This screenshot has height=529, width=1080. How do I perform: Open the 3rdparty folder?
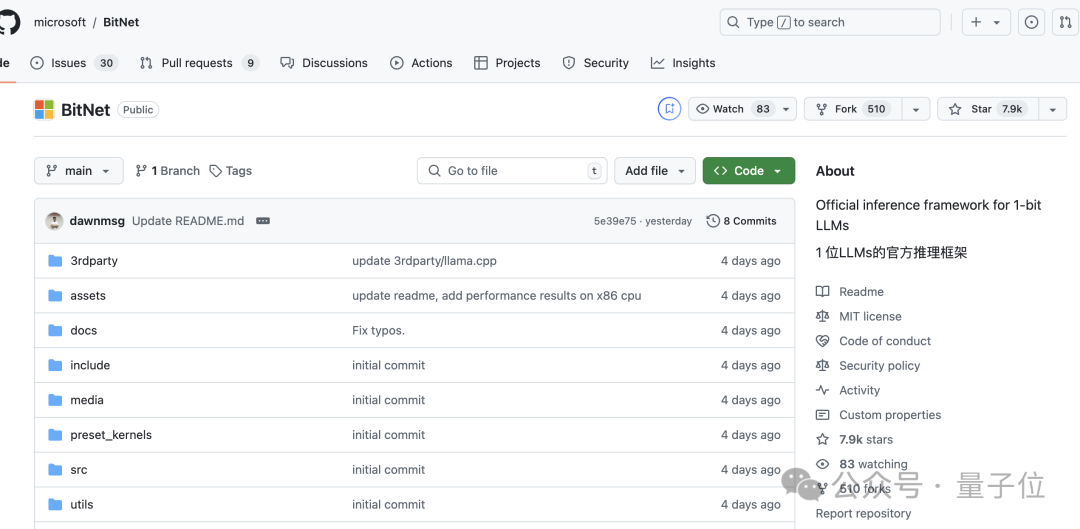pos(94,261)
